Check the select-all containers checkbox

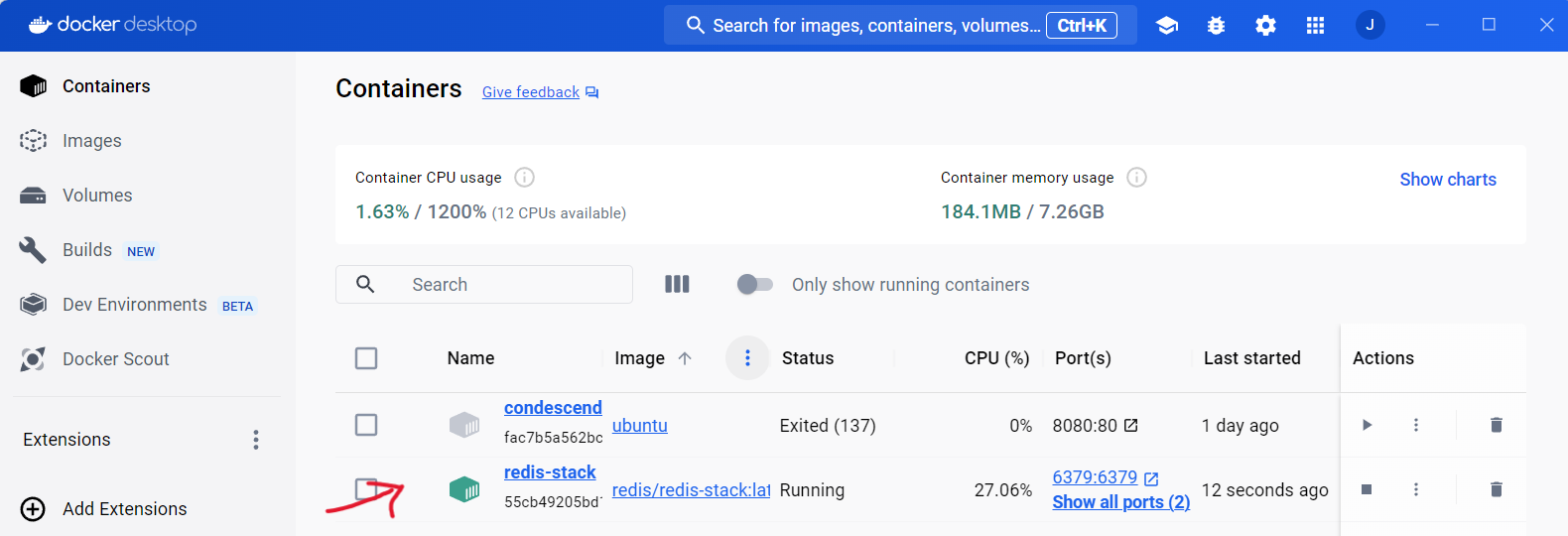(366, 358)
